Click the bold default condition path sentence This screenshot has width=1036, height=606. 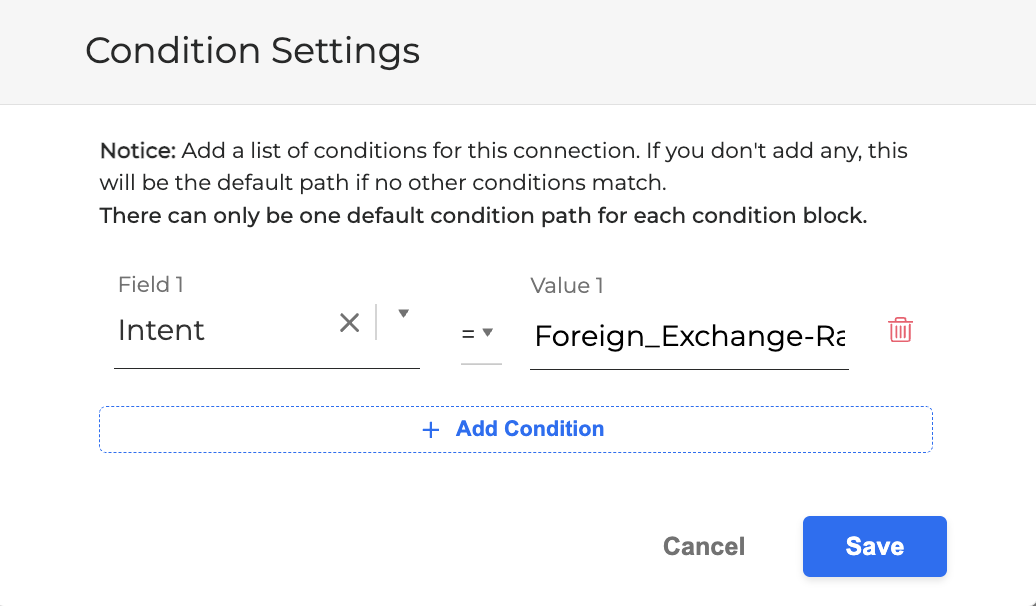[x=483, y=216]
